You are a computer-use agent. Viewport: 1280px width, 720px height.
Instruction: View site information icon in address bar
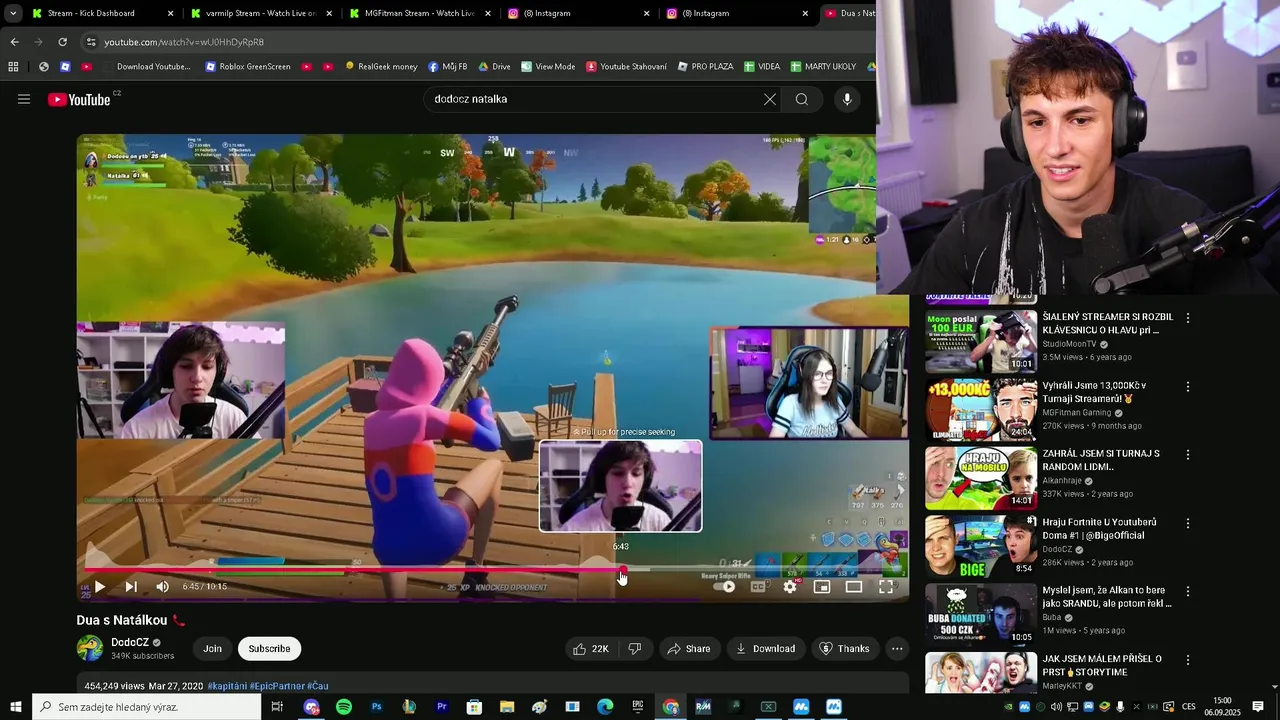pyautogui.click(x=91, y=42)
